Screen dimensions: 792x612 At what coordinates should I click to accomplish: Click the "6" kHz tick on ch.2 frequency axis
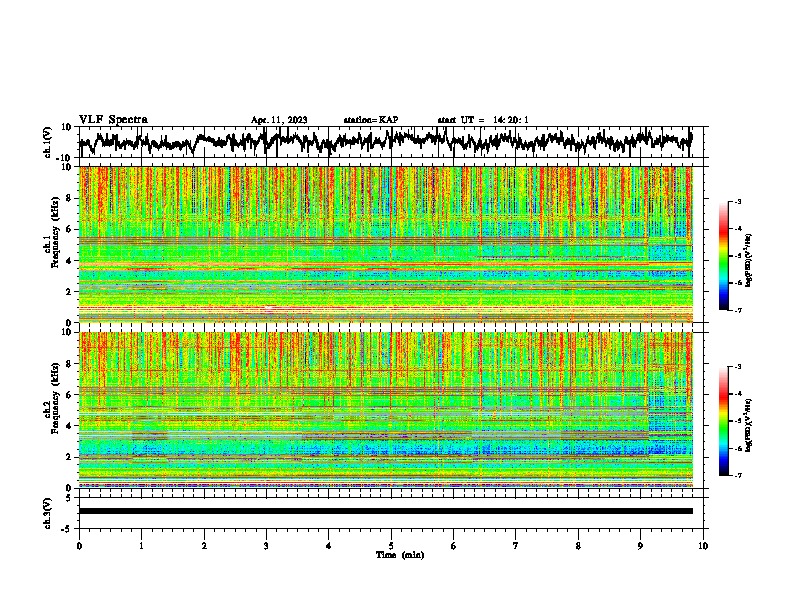[x=69, y=395]
